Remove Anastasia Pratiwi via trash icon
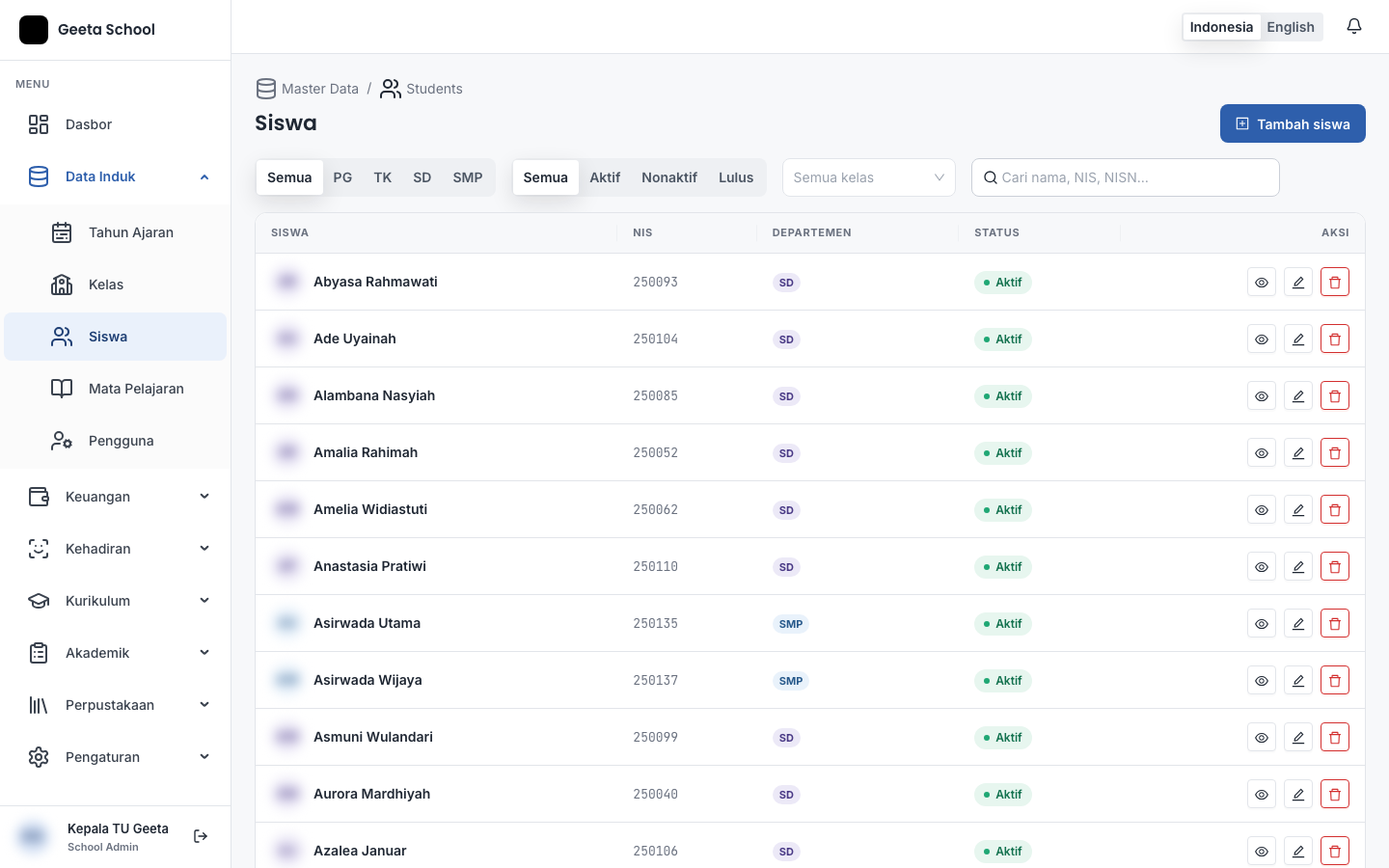The width and height of the screenshot is (1389, 868). pos(1335,566)
